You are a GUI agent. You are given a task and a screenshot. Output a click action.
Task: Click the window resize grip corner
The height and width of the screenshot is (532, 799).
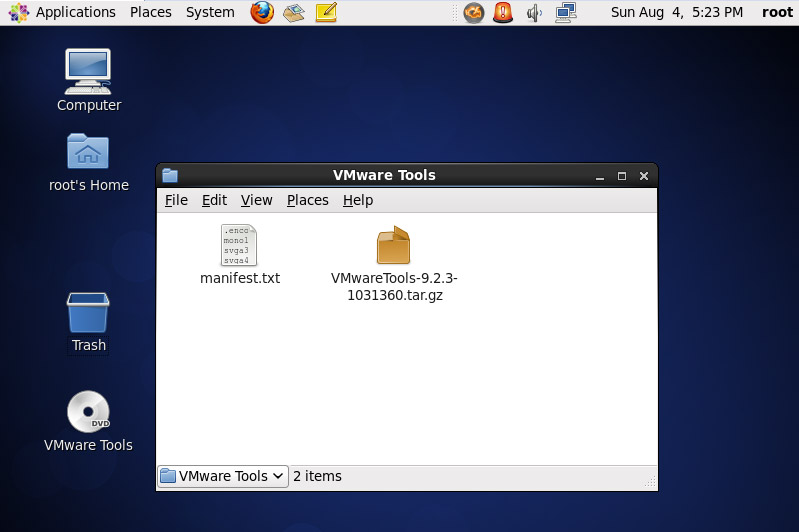(x=650, y=482)
